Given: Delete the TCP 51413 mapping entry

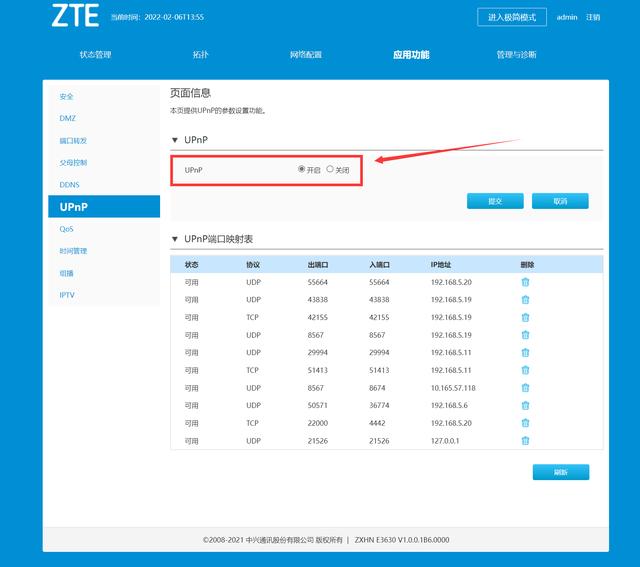Looking at the screenshot, I should (525, 370).
